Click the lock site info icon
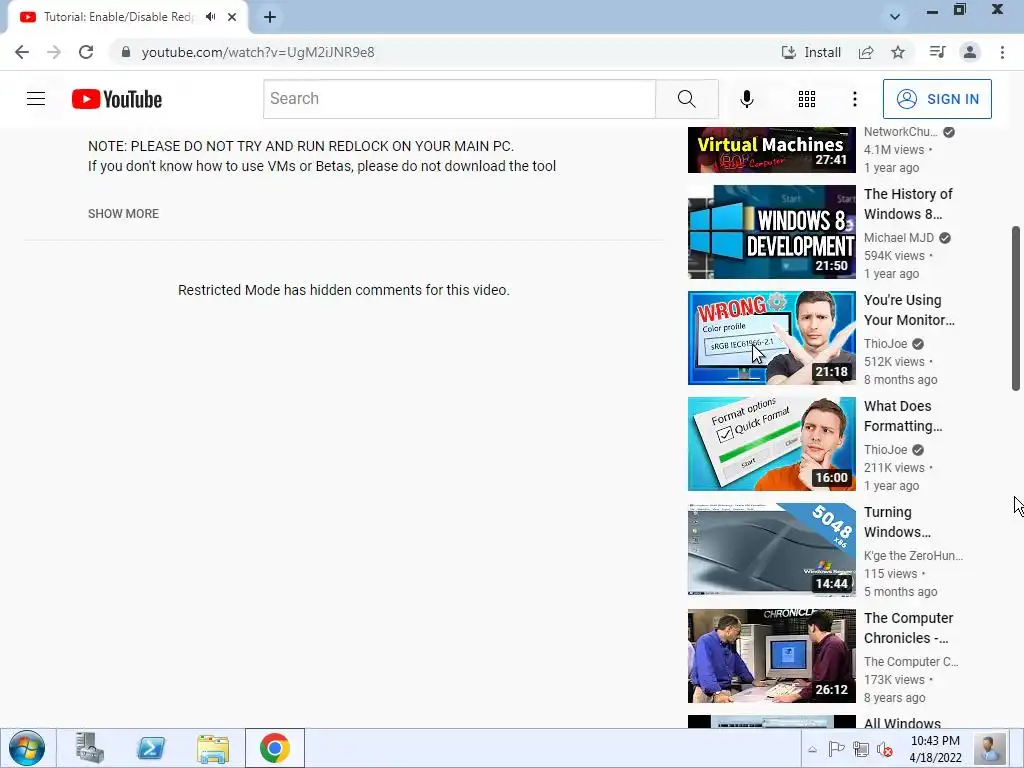The height and width of the screenshot is (768, 1024). (x=126, y=52)
